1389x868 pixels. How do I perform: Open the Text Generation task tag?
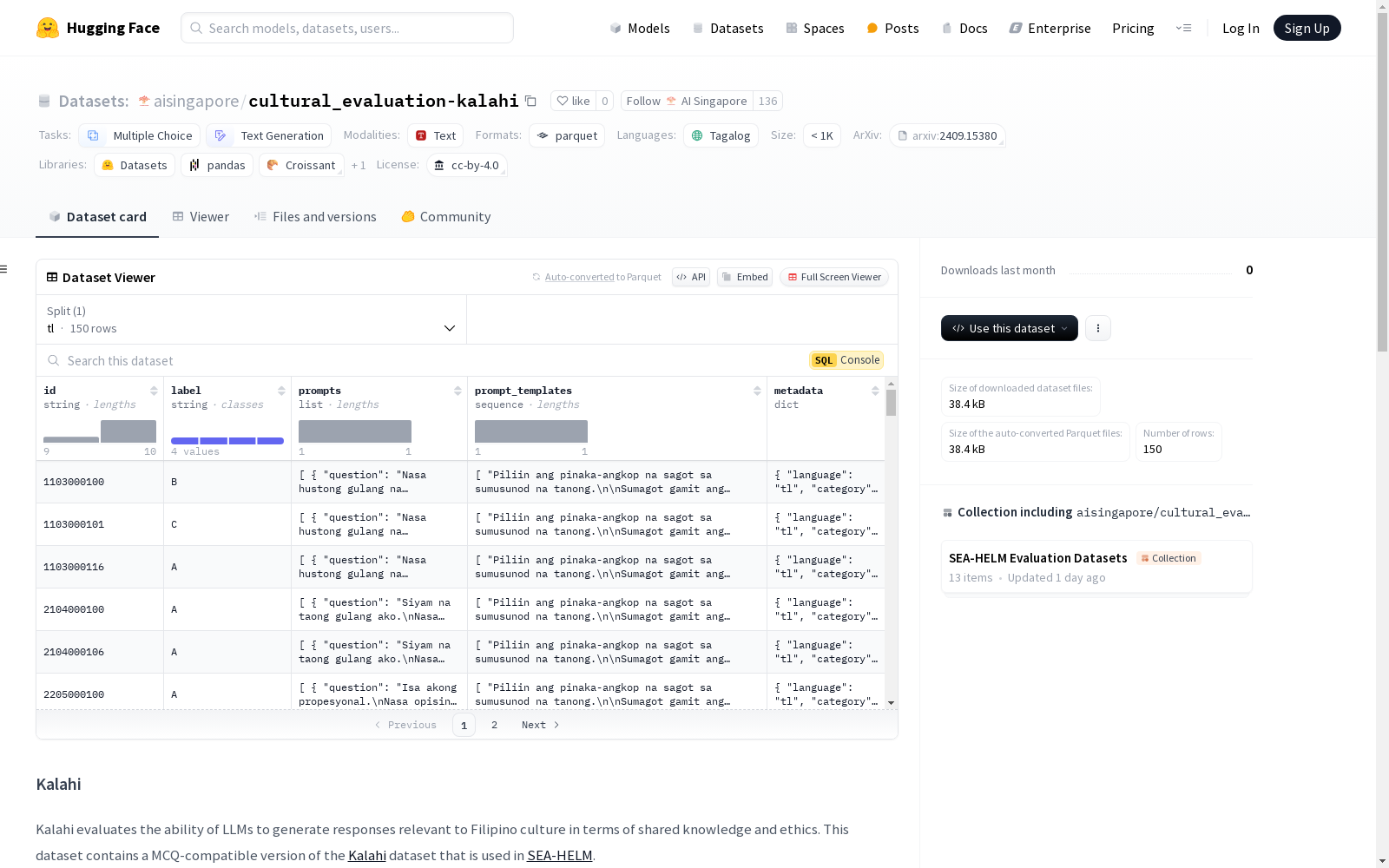pos(268,135)
